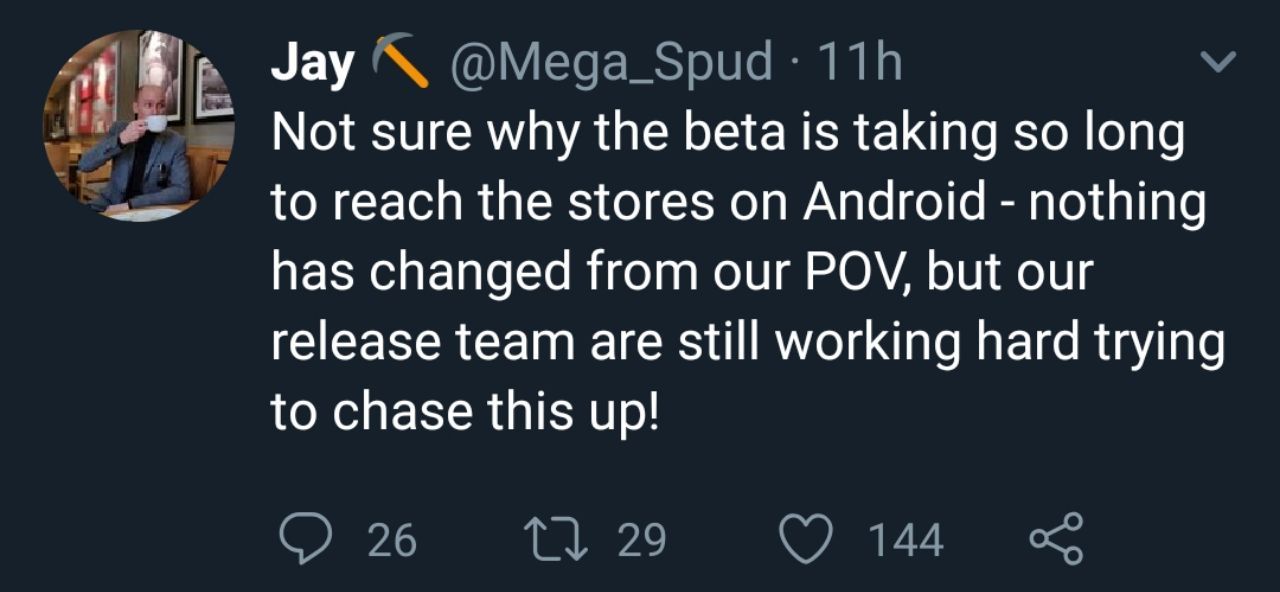This screenshot has width=1280, height=592.
Task: Click the pickaxe emoji beside Jay's name
Action: pos(399,62)
